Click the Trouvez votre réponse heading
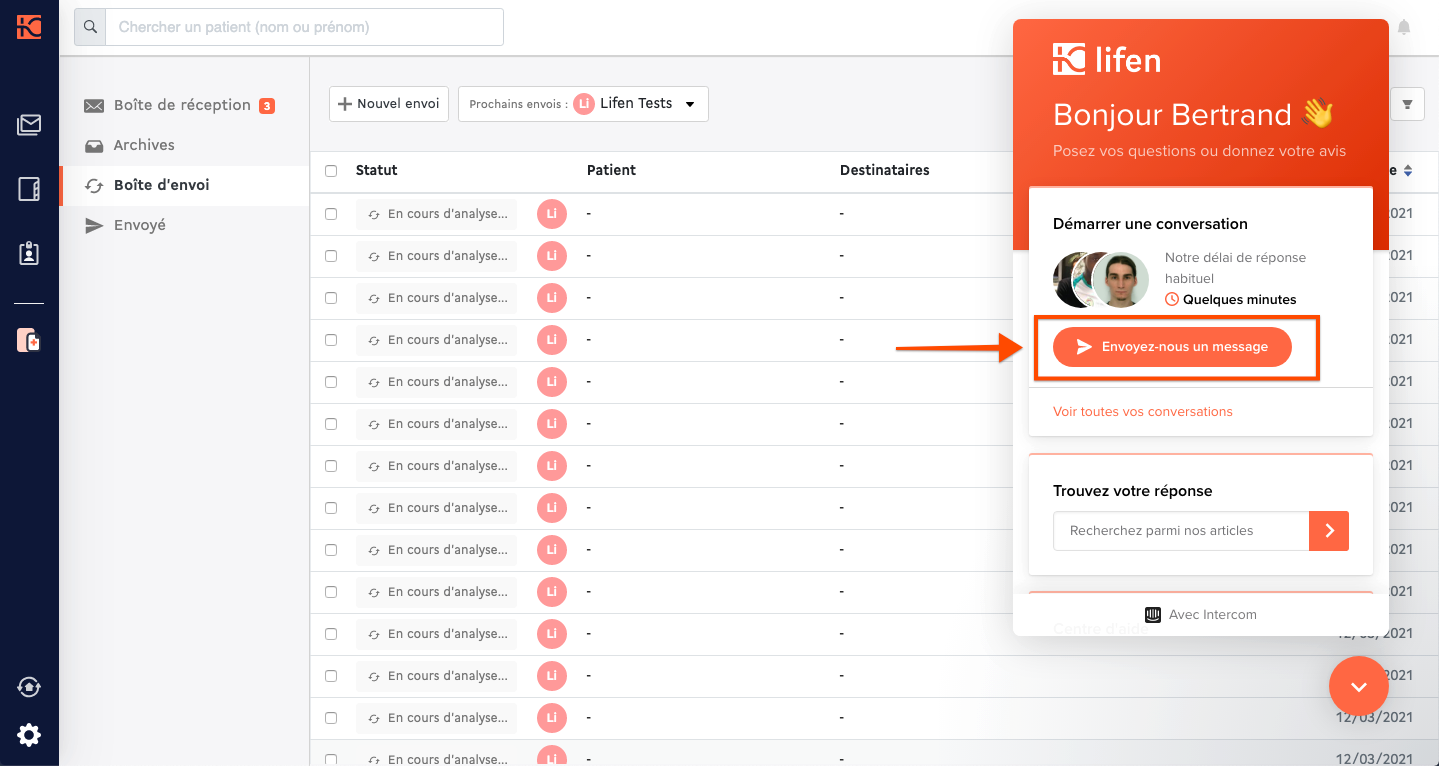 click(x=1132, y=491)
